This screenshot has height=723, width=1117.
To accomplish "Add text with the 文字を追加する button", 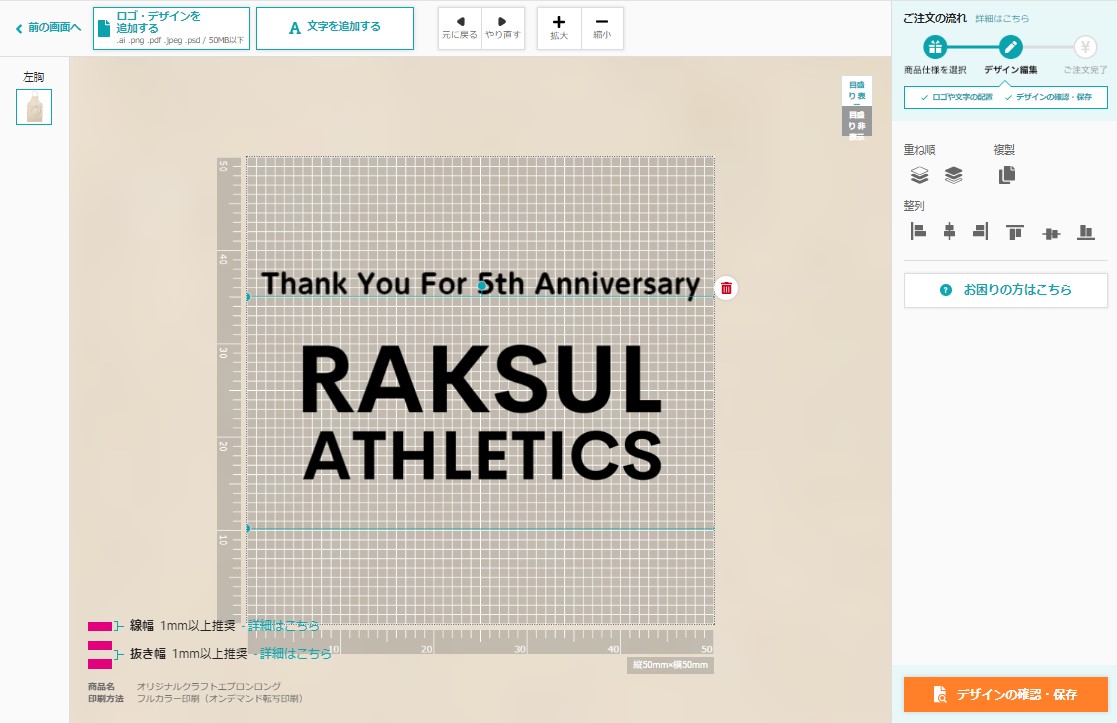I will point(335,28).
